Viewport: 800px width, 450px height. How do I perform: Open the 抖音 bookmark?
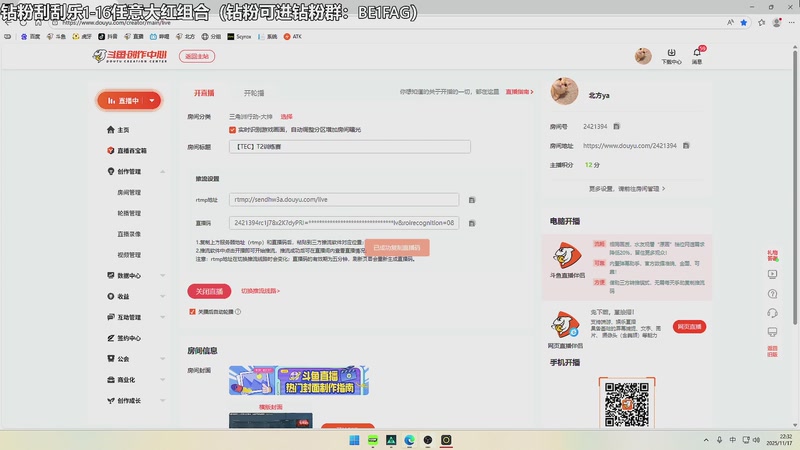(x=108, y=37)
